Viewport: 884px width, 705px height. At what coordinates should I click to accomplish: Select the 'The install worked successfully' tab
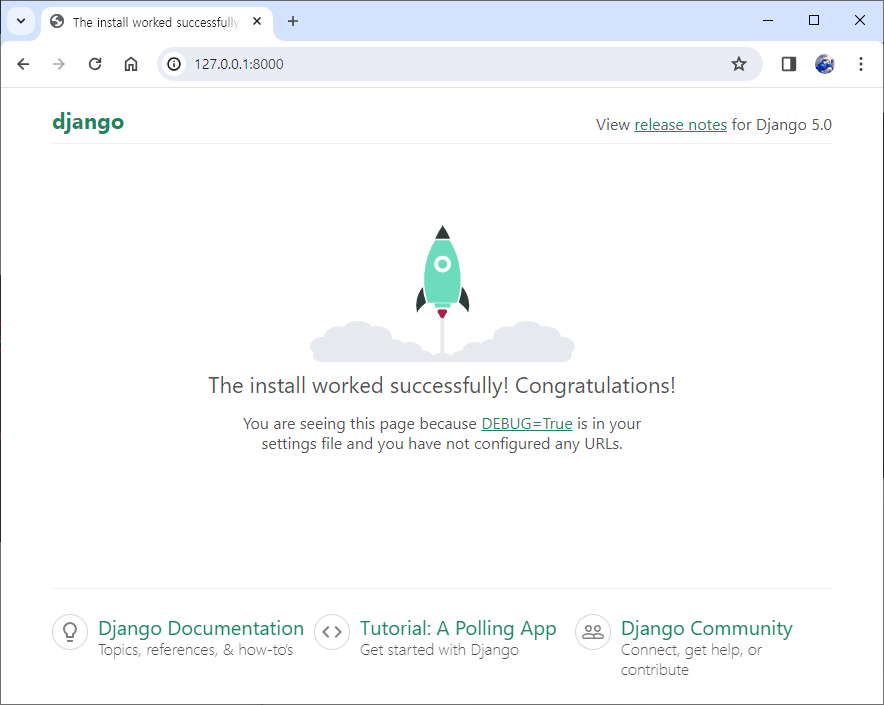157,22
